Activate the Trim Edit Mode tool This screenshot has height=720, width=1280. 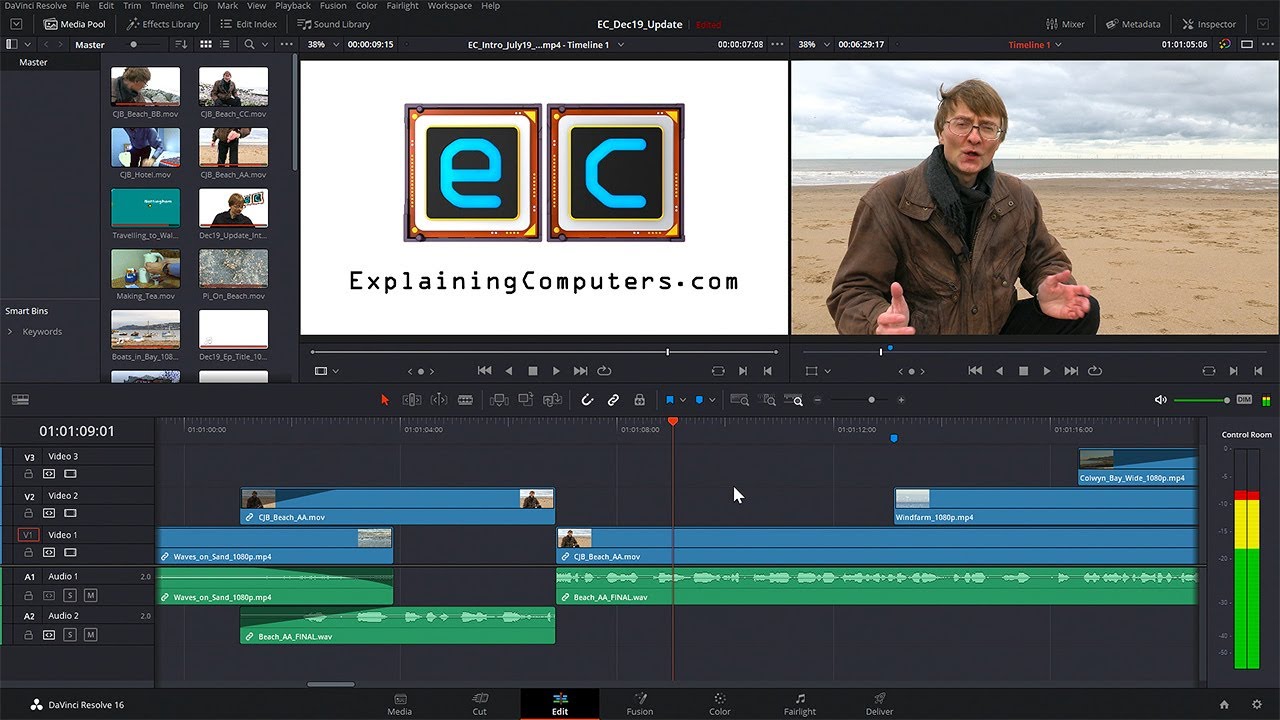click(x=411, y=400)
